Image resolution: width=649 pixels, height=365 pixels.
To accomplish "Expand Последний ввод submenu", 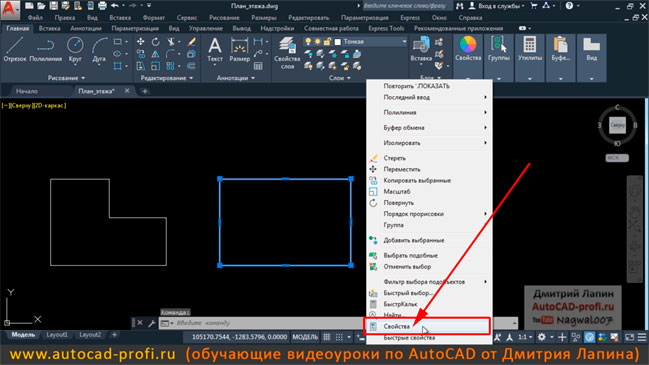I will coord(430,97).
